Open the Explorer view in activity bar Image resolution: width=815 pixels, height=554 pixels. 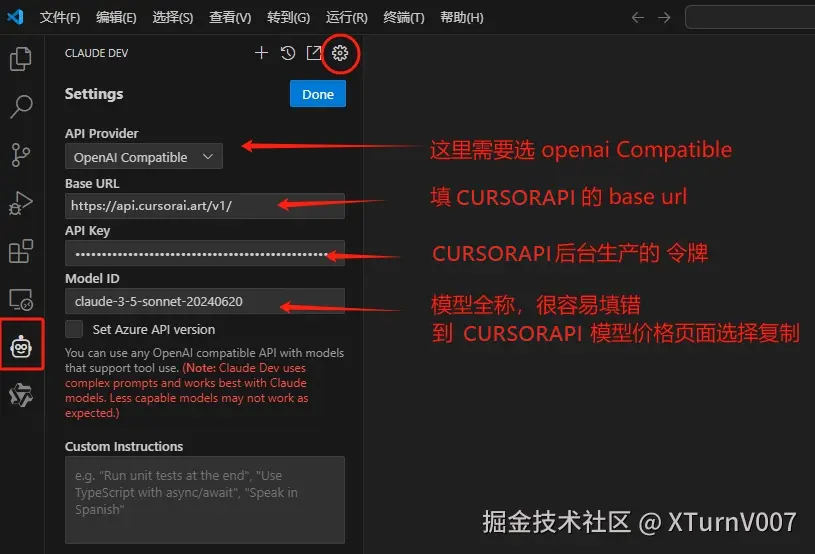[x=21, y=59]
